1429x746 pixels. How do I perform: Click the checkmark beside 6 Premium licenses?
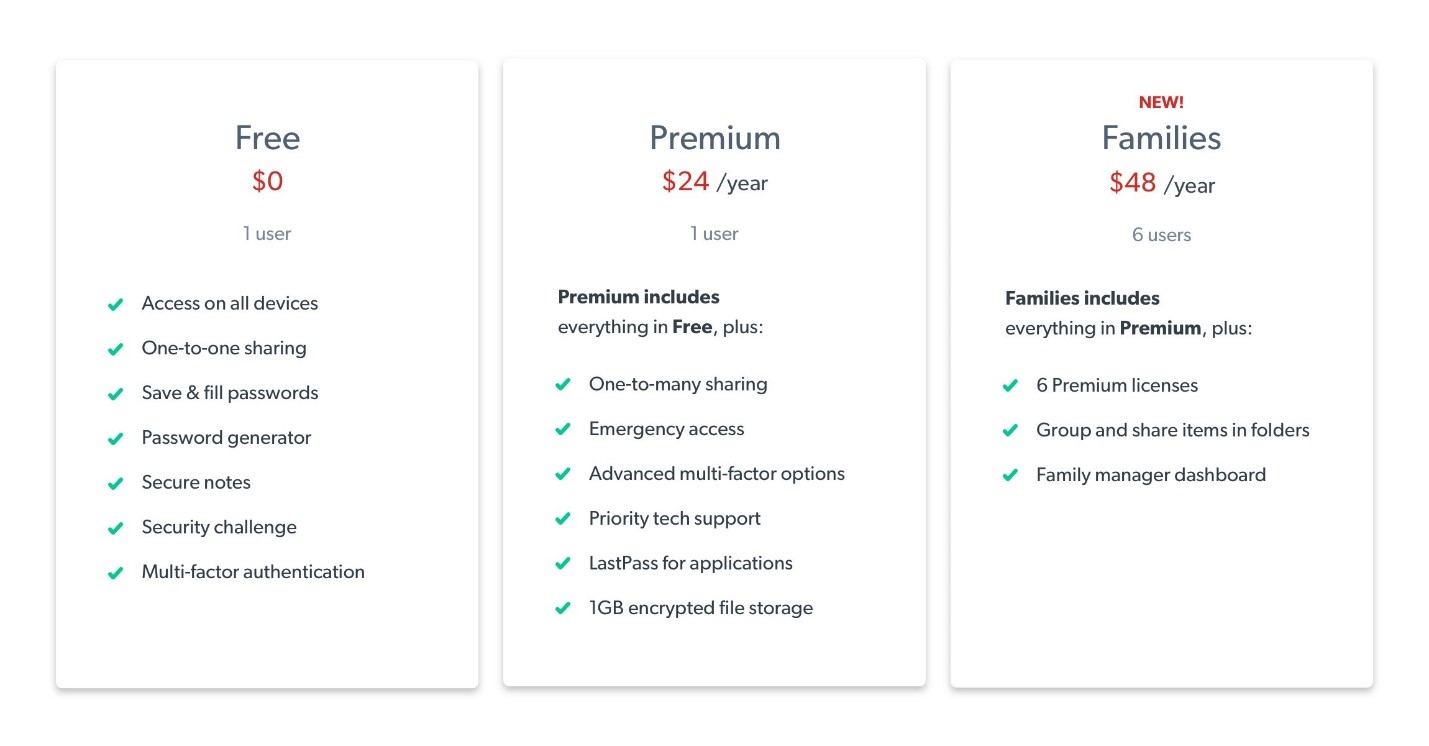tap(1010, 386)
